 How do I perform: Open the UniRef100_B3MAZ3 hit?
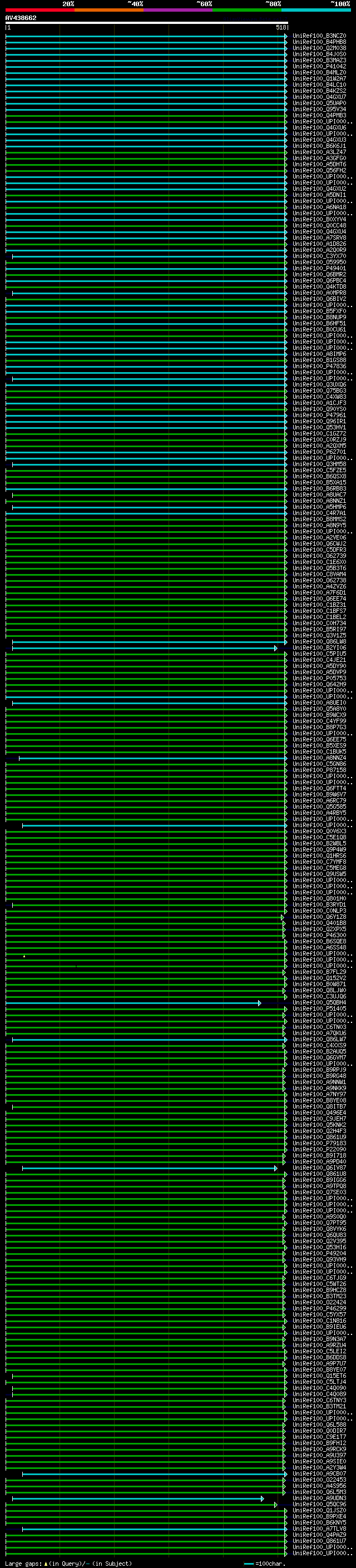tap(319, 60)
